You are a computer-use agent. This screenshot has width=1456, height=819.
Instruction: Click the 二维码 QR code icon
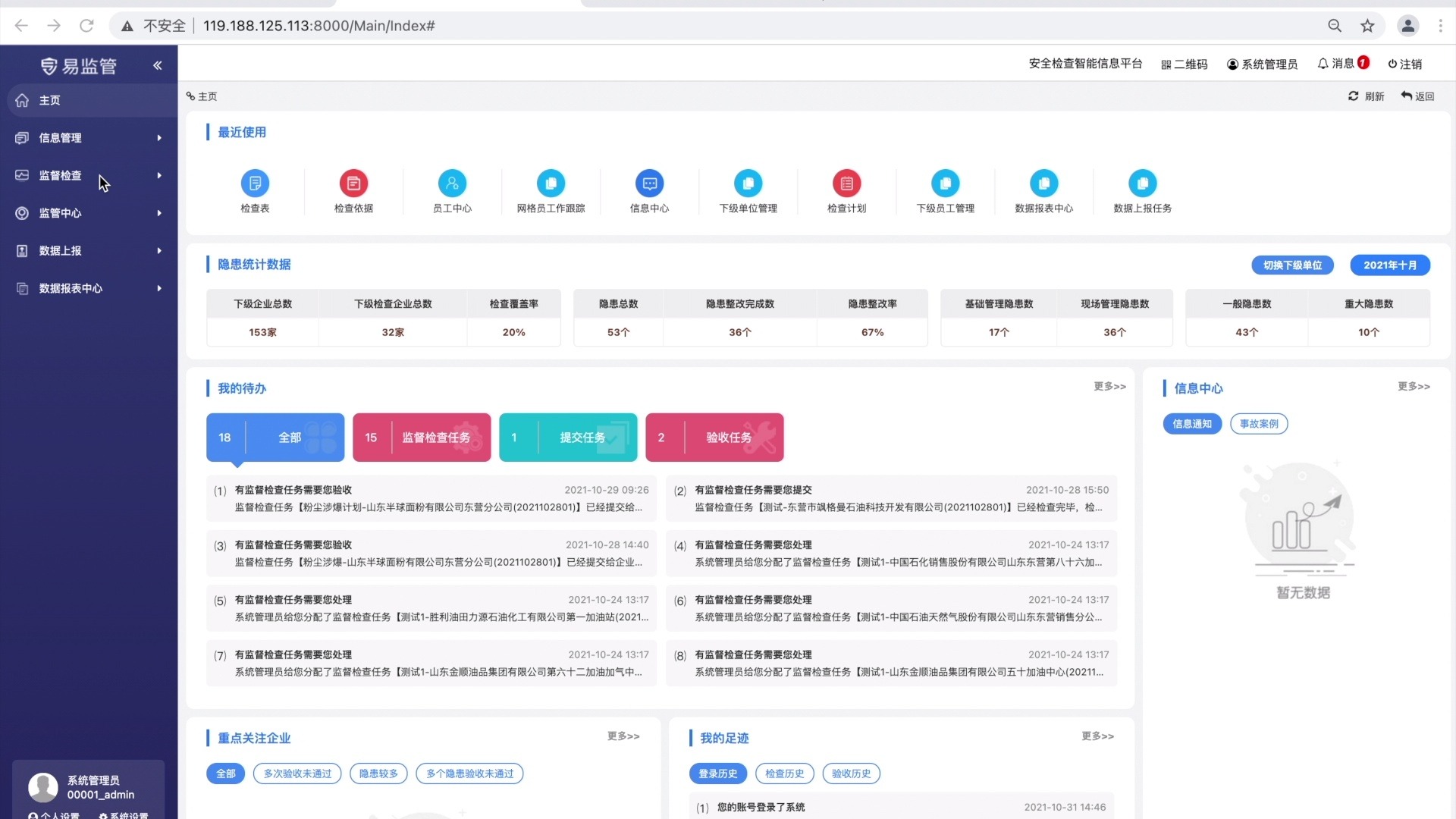pos(1166,64)
